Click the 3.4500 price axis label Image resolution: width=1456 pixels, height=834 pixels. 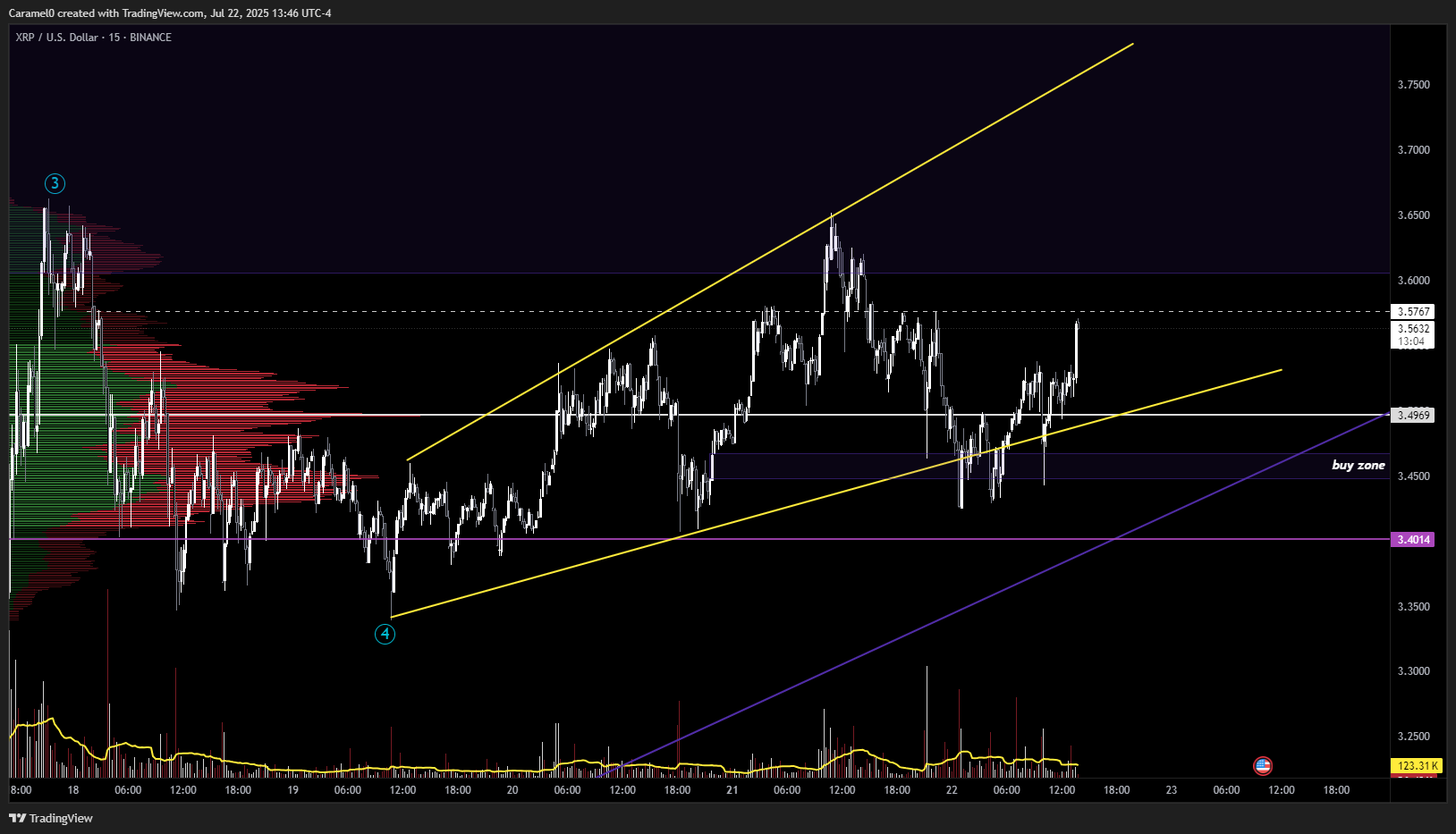[x=1413, y=476]
